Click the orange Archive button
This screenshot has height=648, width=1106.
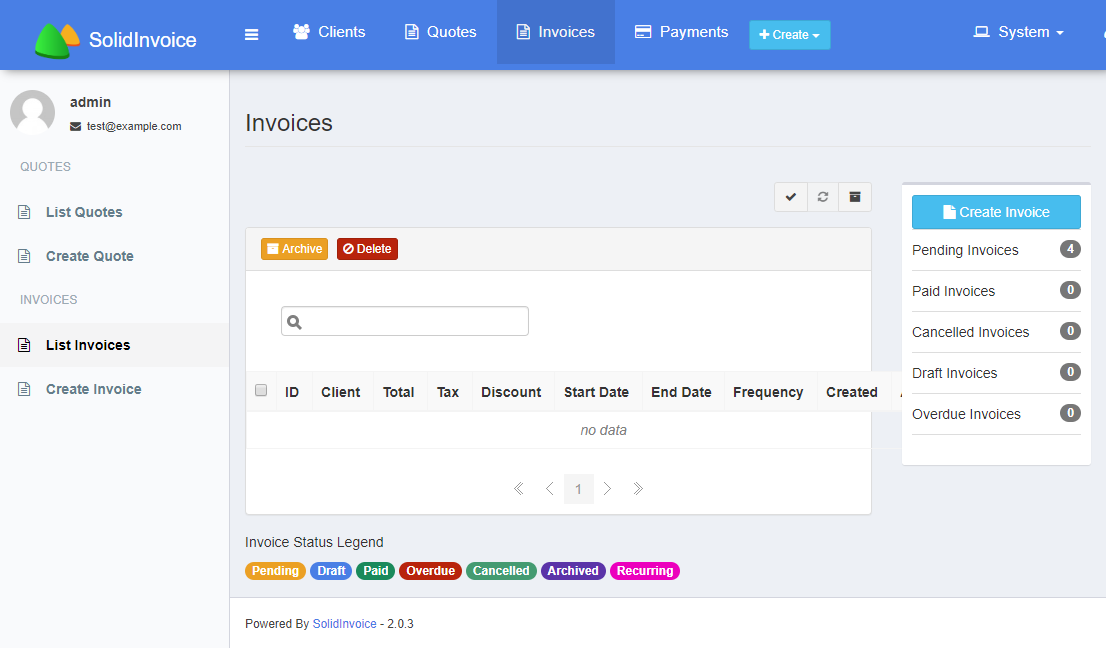[x=294, y=248]
